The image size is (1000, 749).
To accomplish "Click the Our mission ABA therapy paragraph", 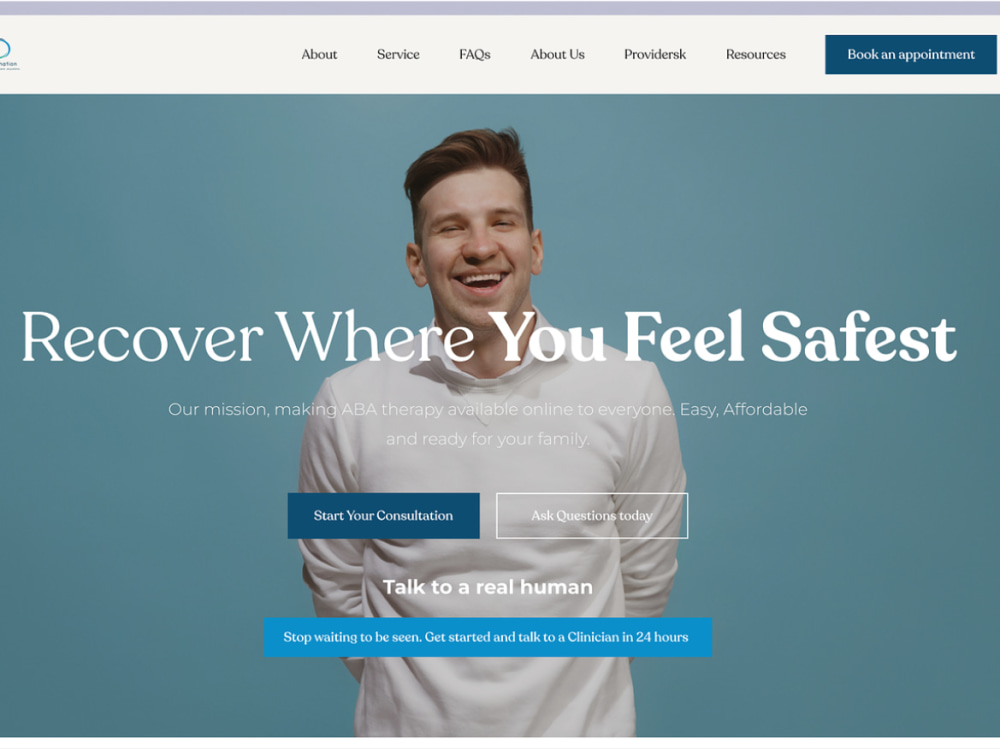I will (x=488, y=424).
